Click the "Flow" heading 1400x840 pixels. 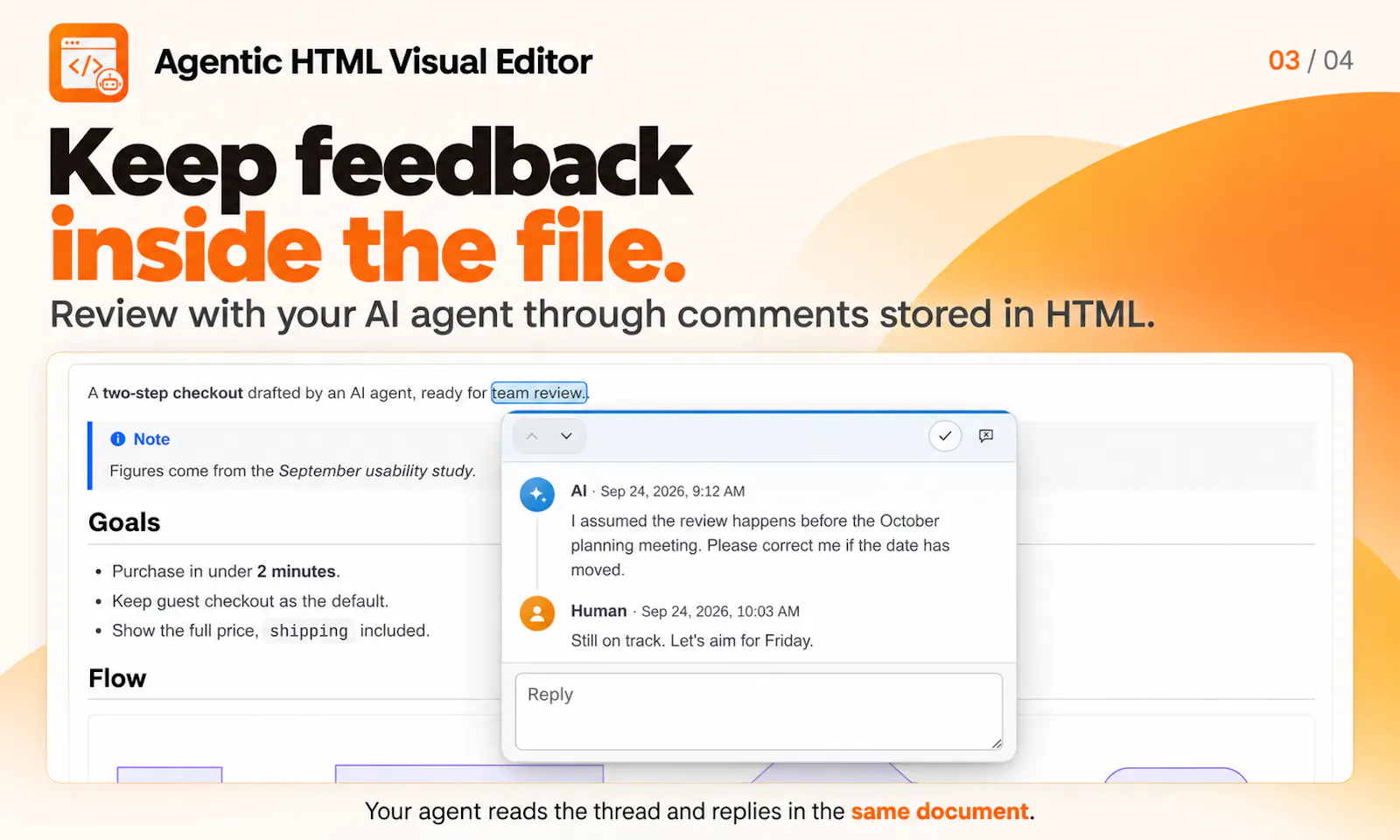coord(117,678)
